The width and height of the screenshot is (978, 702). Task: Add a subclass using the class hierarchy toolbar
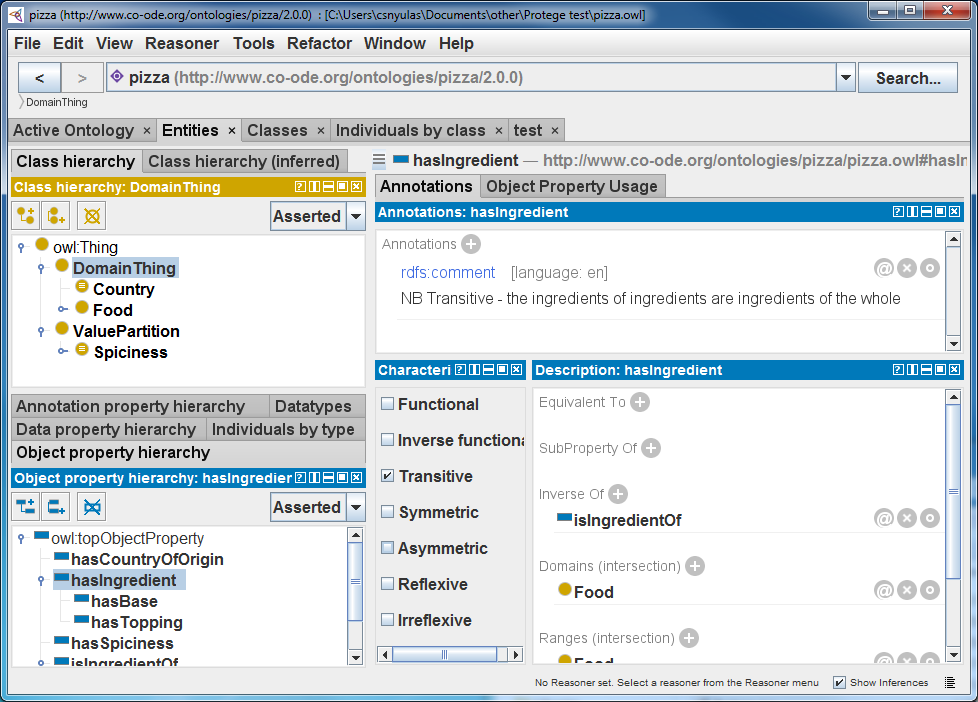coord(24,215)
